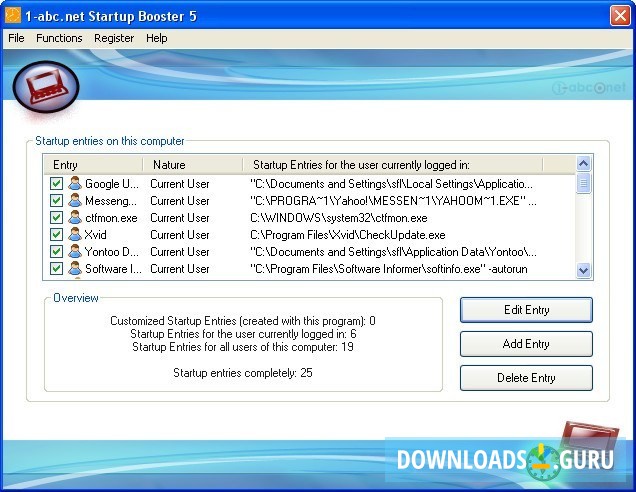
Task: Click the user icon beside Google U...
Action: 75,183
